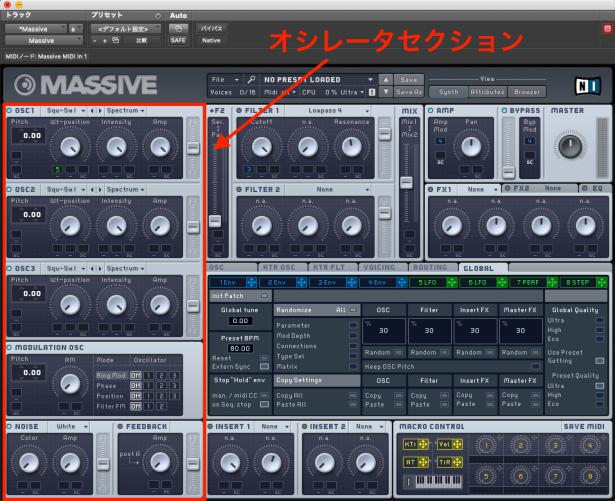Screen dimensions: 615x501
Task: Toggle the OSC1 power button
Action: 9,109
